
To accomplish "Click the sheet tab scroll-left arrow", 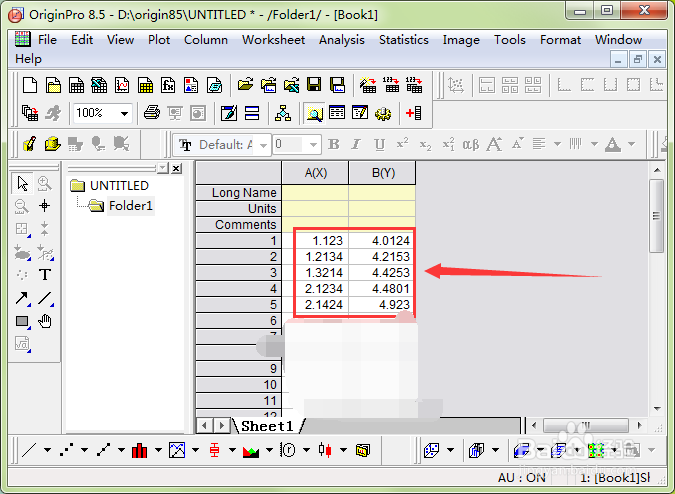I will (x=204, y=426).
